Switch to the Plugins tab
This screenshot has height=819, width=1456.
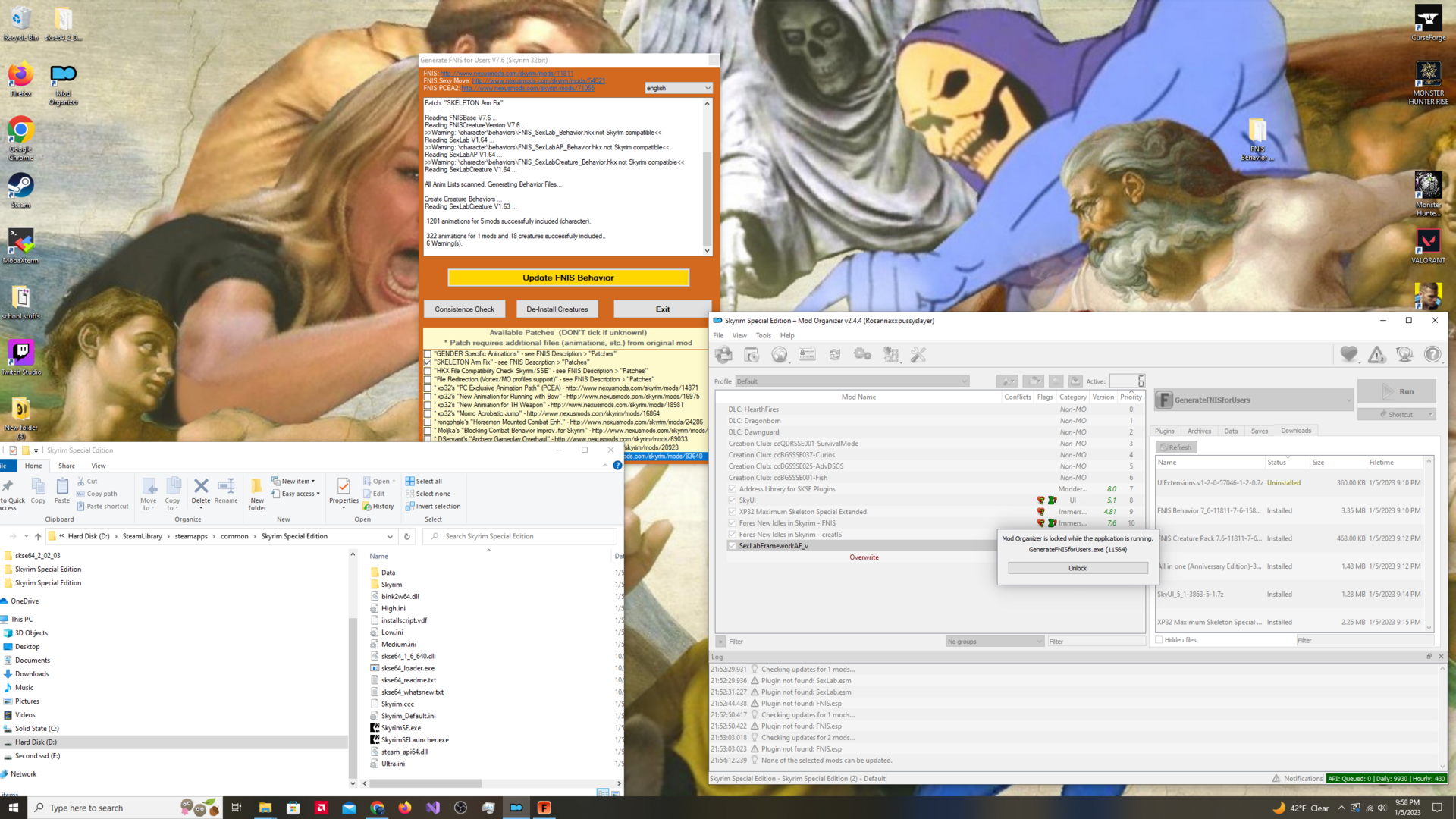click(x=1165, y=431)
